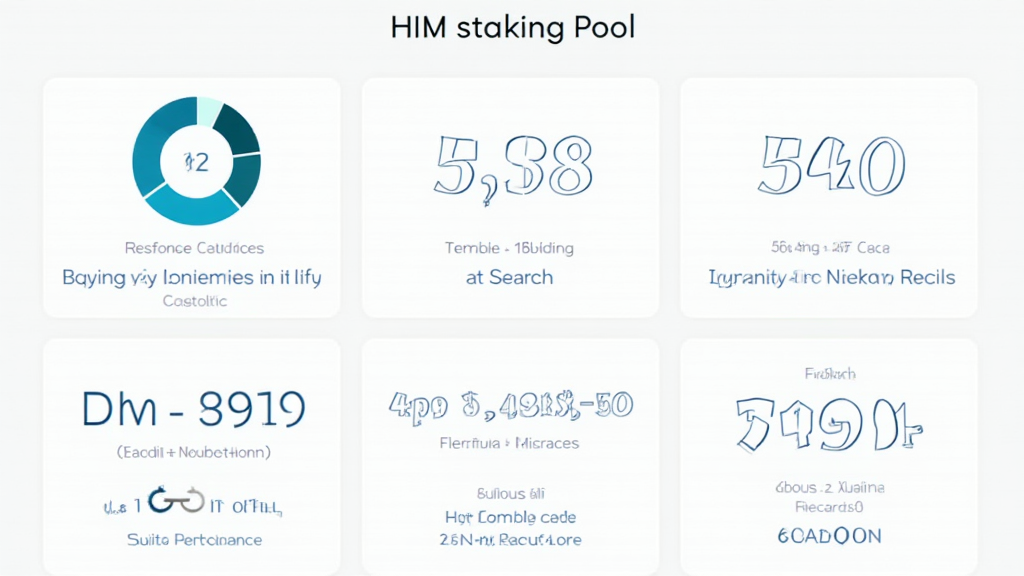Click the 'Temble - 1Bbiding' caption
Image resolution: width=1024 pixels, height=576 pixels.
(509, 248)
